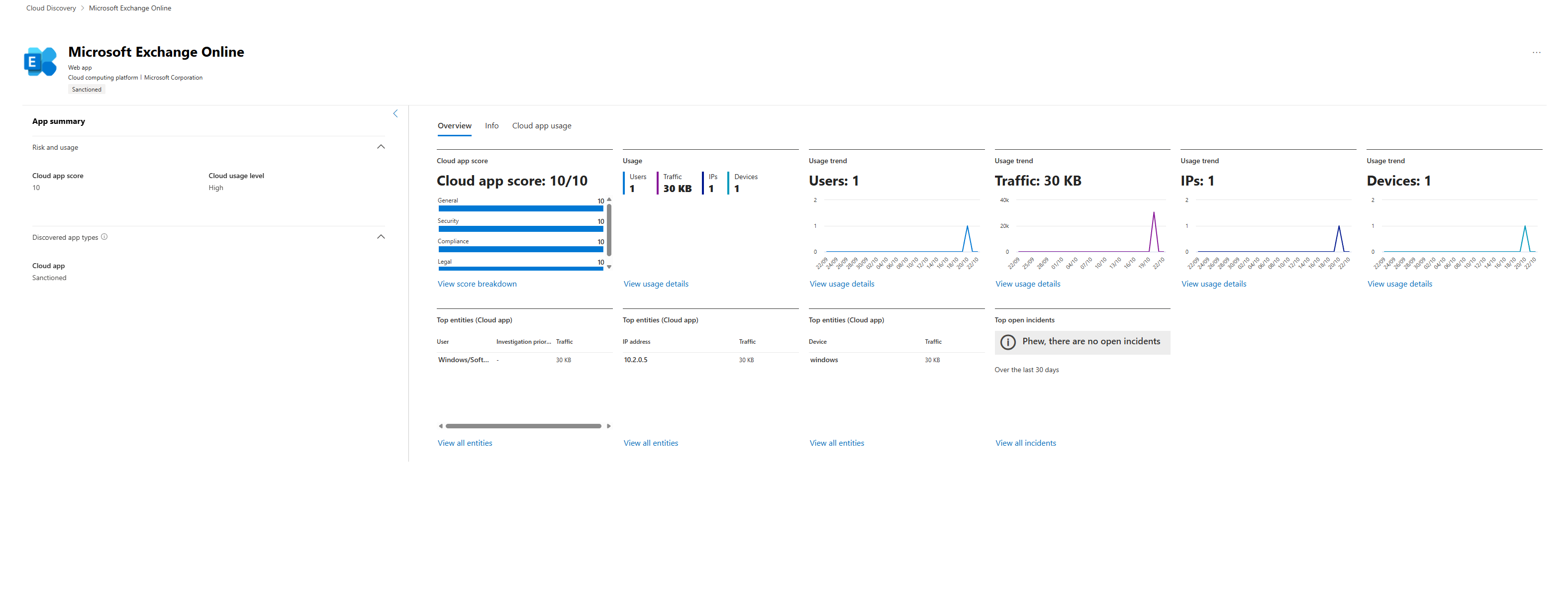Go to Cloud Discovery breadcrumb
Image resolution: width=1568 pixels, height=593 pixels.
click(x=51, y=8)
